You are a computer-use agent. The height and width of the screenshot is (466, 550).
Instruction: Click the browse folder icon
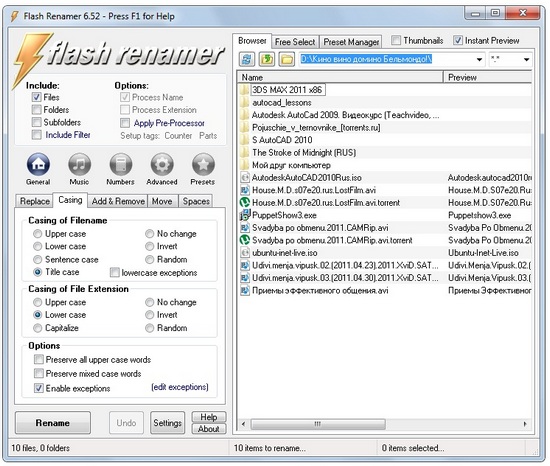[x=287, y=59]
